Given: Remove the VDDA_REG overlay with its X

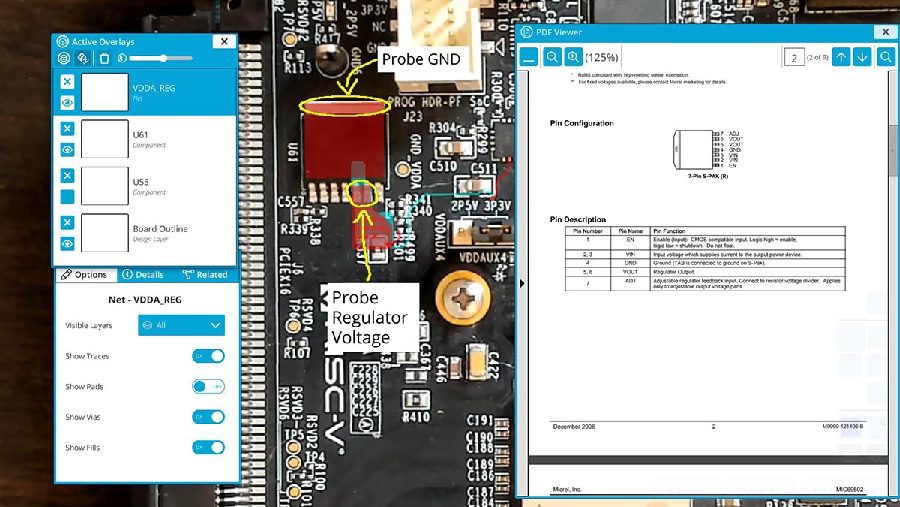Looking at the screenshot, I should pyautogui.click(x=67, y=82).
